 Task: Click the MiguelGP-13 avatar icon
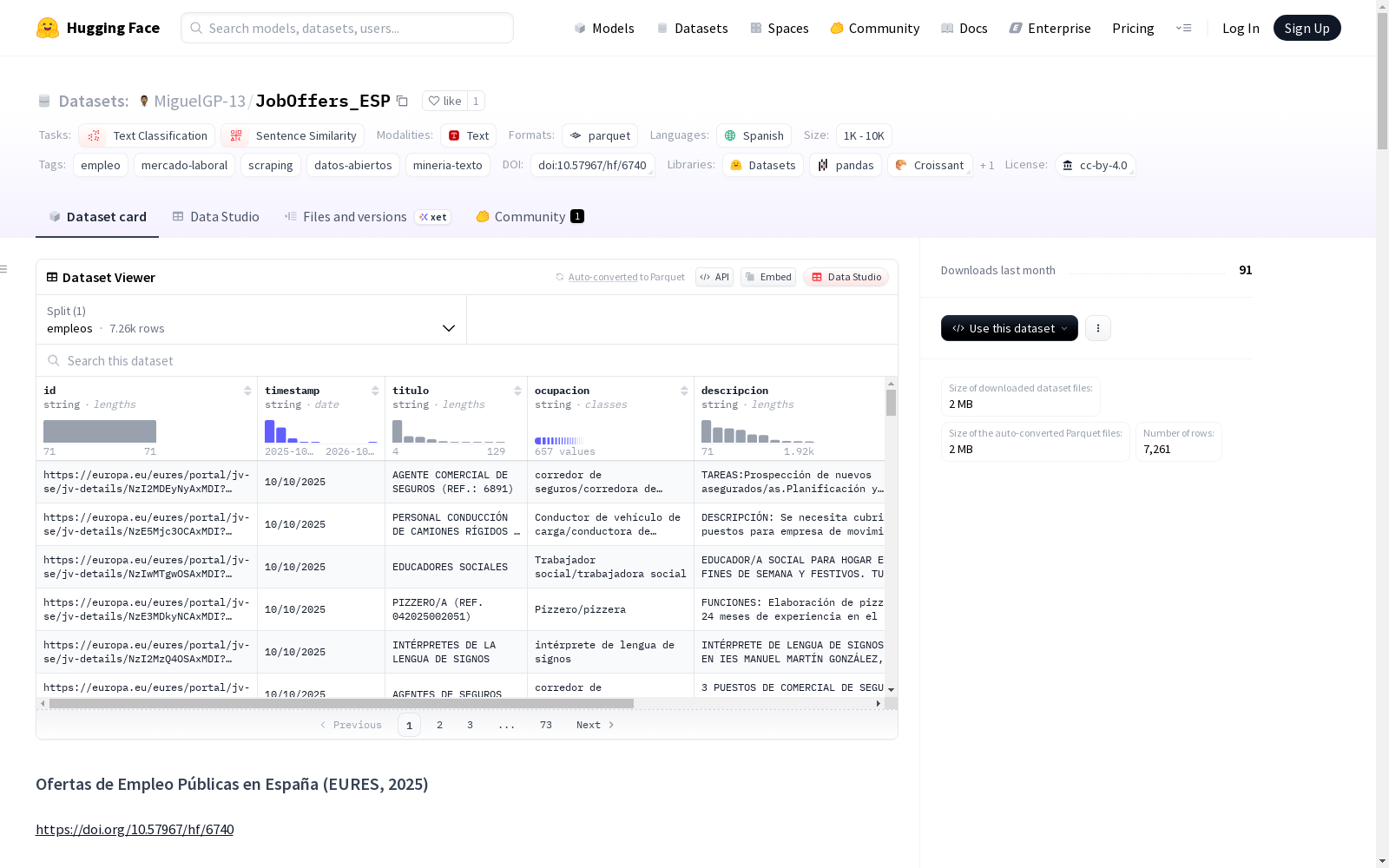pos(144,101)
